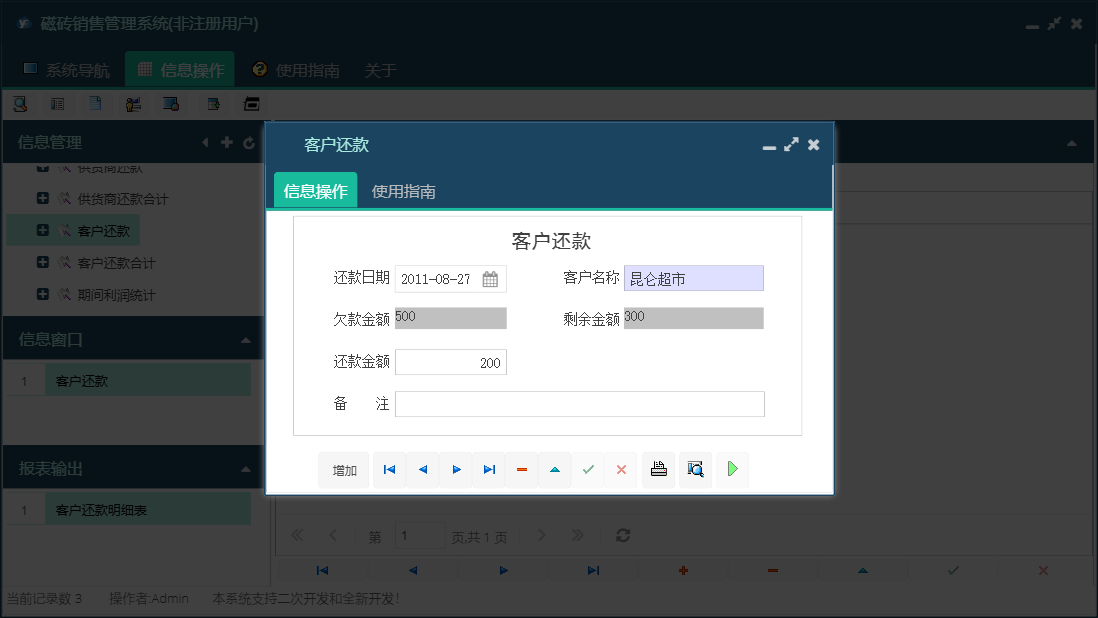The width and height of the screenshot is (1098, 618).
Task: Click inside the 备注 input field
Action: pyautogui.click(x=580, y=403)
